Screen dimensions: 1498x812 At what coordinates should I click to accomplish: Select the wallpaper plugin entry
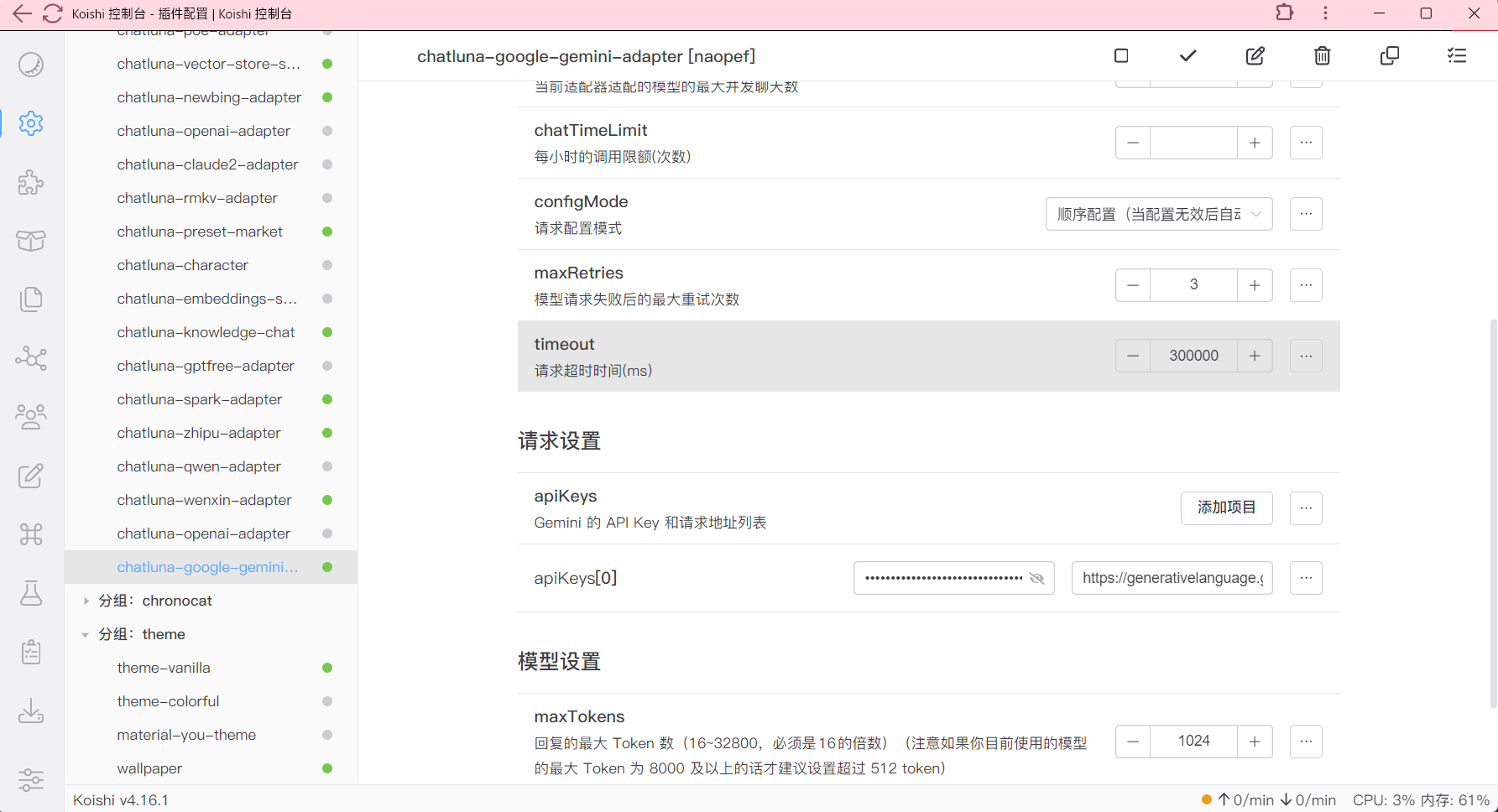pos(149,768)
